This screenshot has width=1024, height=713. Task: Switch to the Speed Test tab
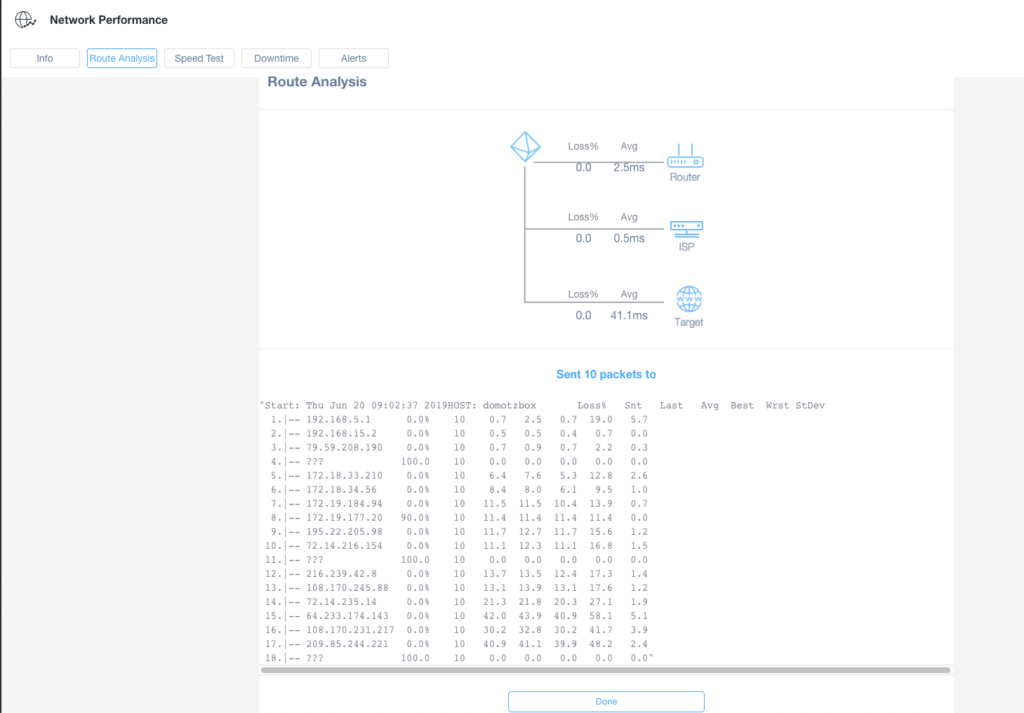point(199,58)
